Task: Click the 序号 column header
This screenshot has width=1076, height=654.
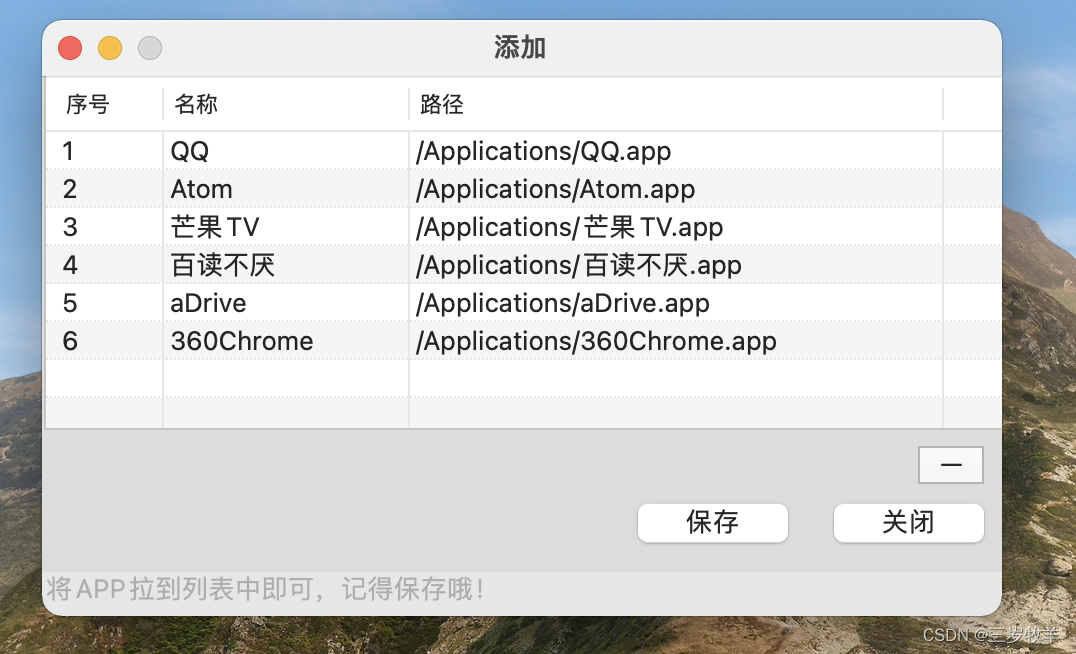Action: tap(88, 104)
